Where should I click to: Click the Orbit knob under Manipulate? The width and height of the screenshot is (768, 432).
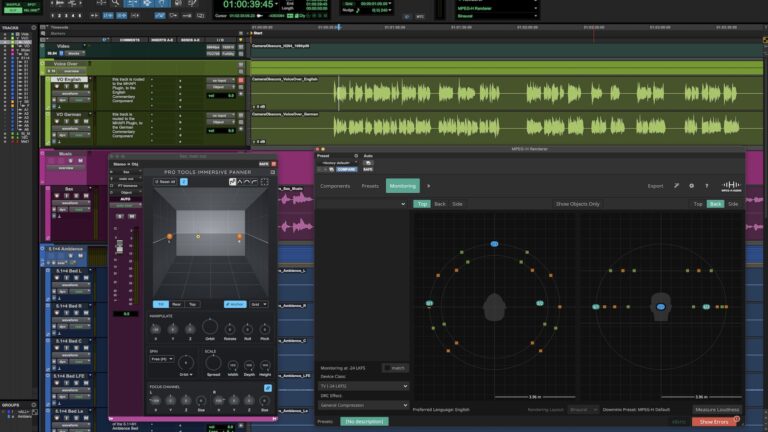point(210,327)
